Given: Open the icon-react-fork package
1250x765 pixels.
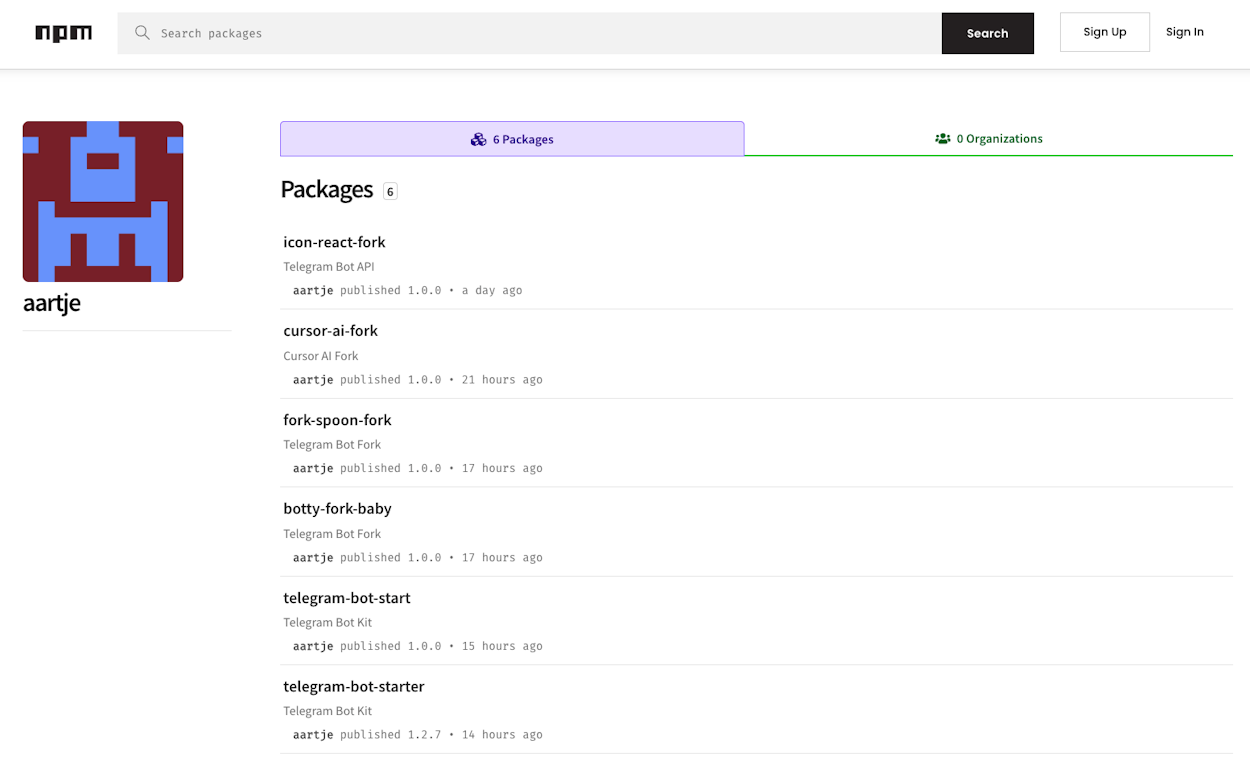Looking at the screenshot, I should point(334,242).
